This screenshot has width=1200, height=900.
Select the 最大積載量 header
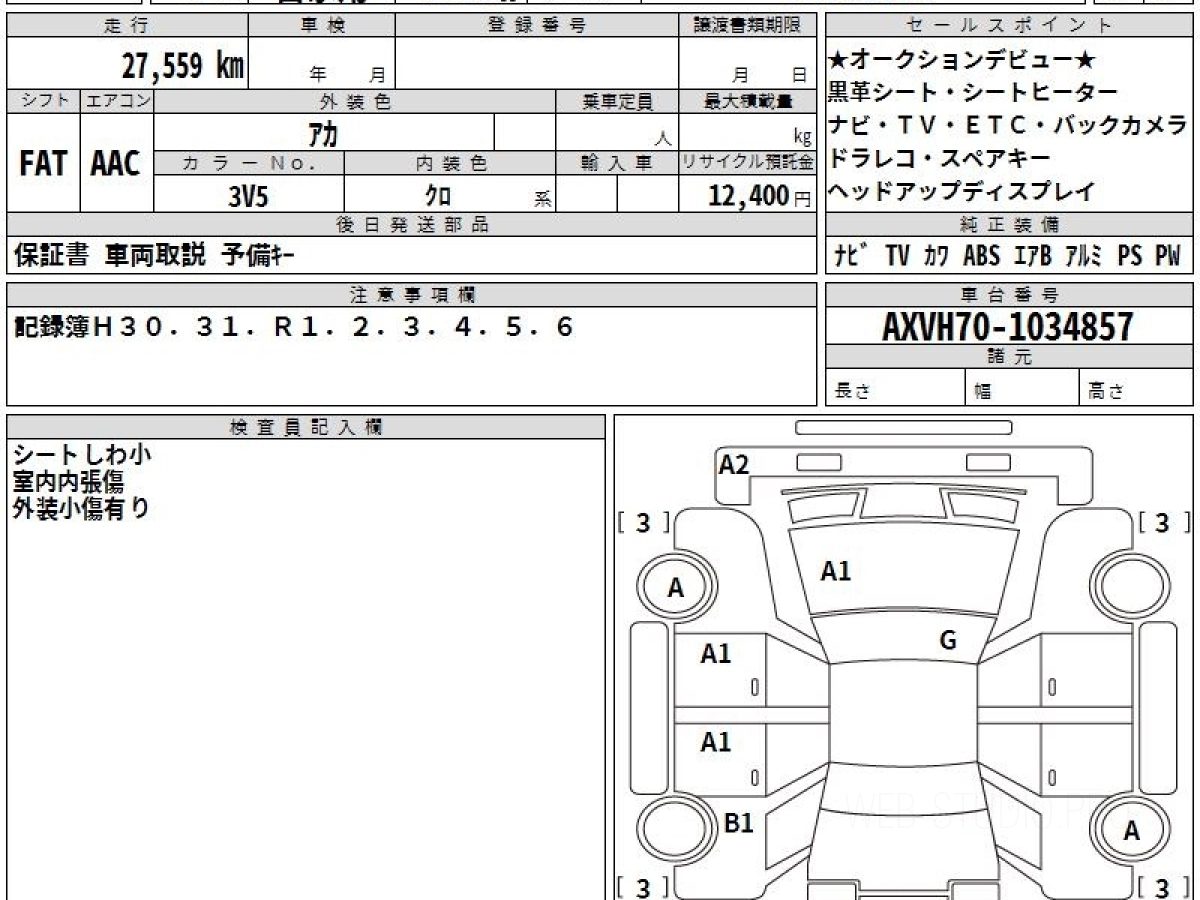click(x=748, y=101)
